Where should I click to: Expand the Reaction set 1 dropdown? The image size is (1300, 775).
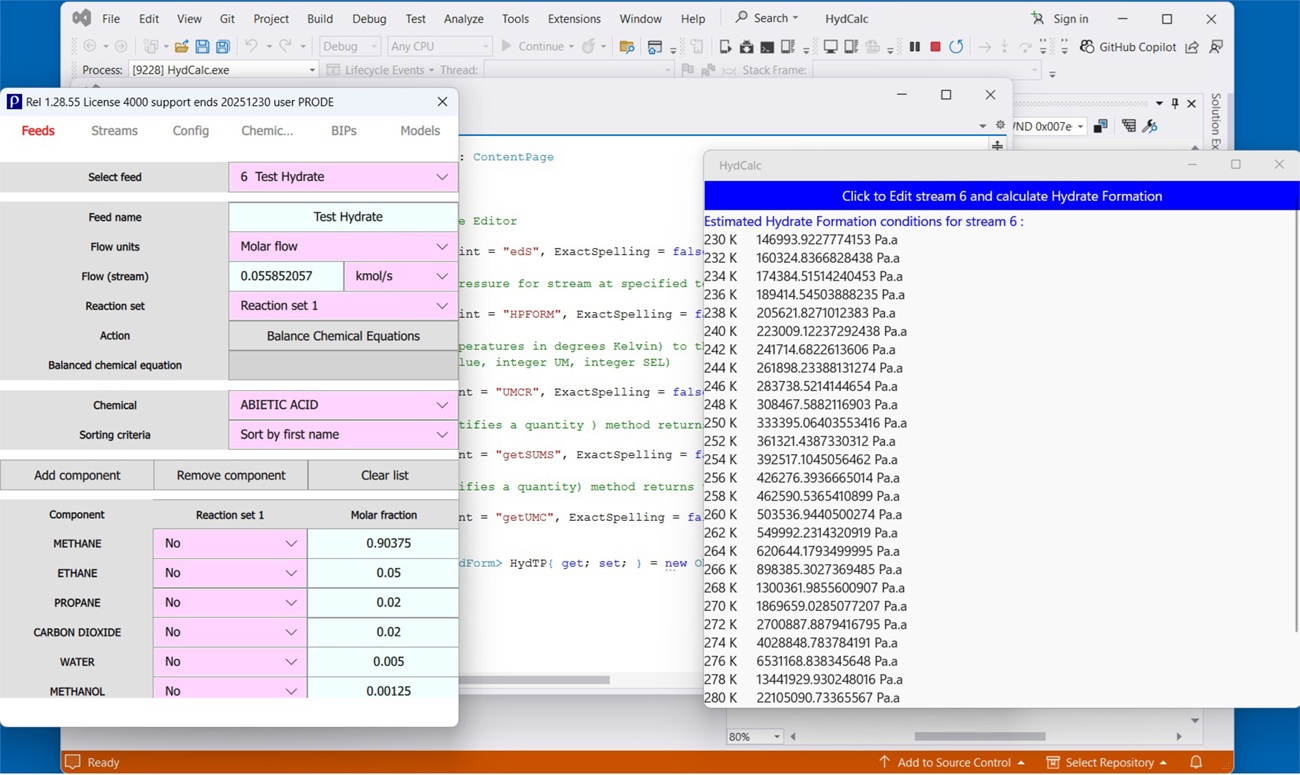point(343,306)
